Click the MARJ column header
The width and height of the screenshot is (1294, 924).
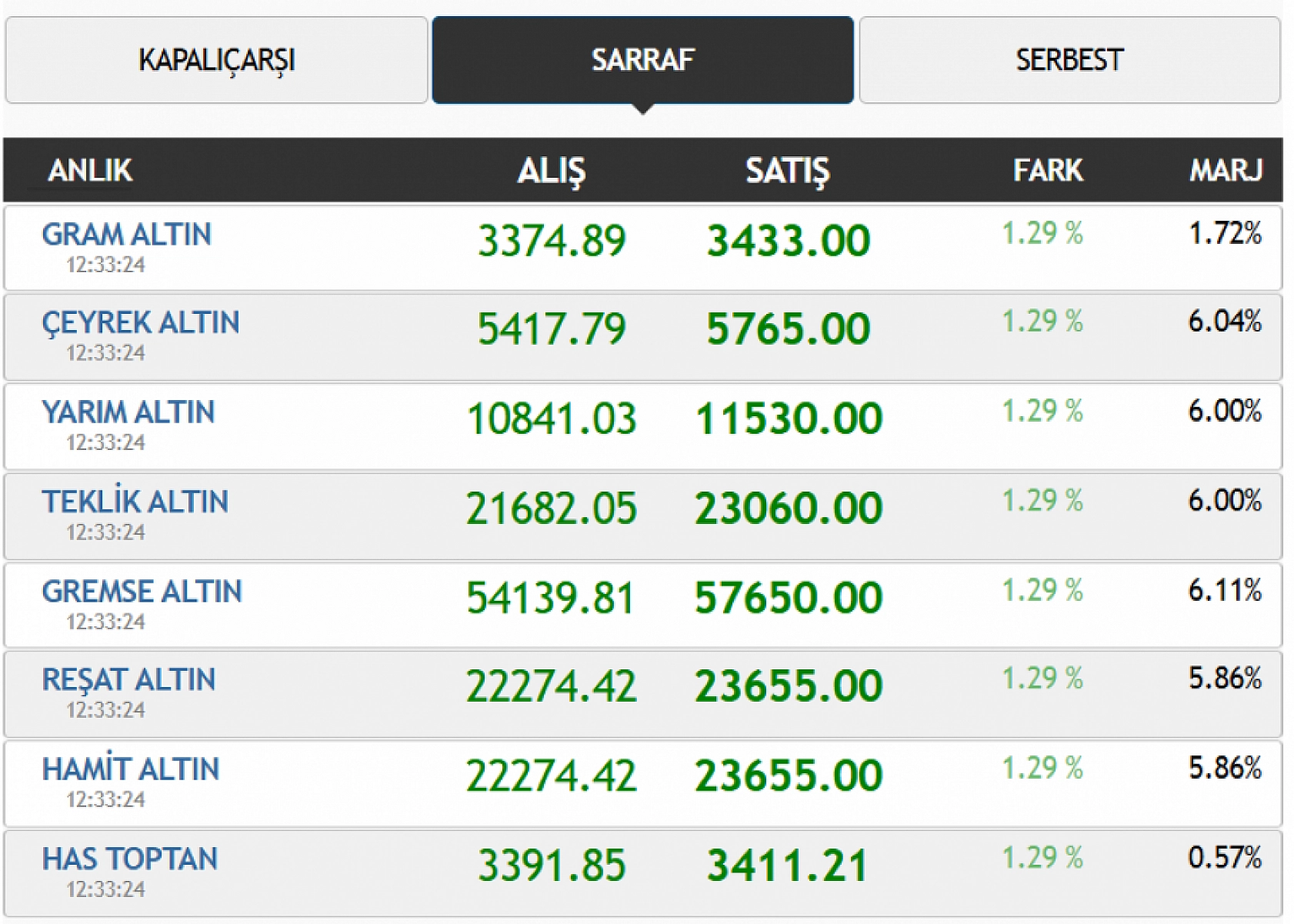[1226, 170]
